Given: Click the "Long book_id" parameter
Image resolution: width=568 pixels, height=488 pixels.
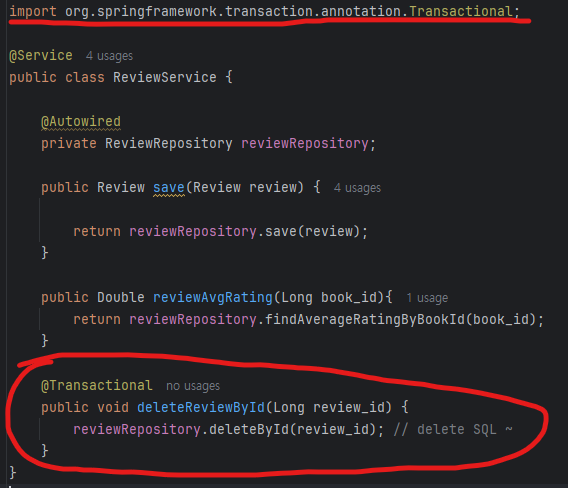Looking at the screenshot, I should [x=329, y=298].
